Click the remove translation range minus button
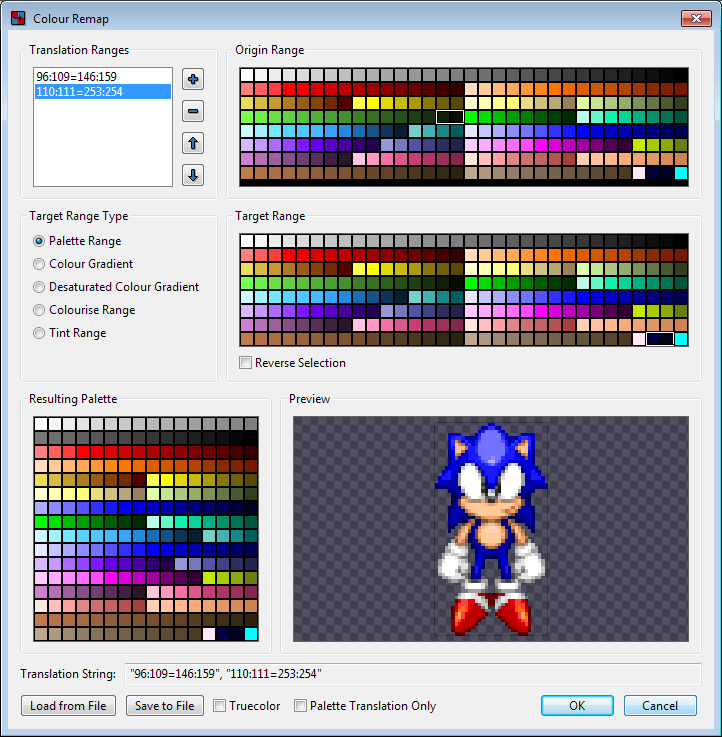 pos(193,111)
